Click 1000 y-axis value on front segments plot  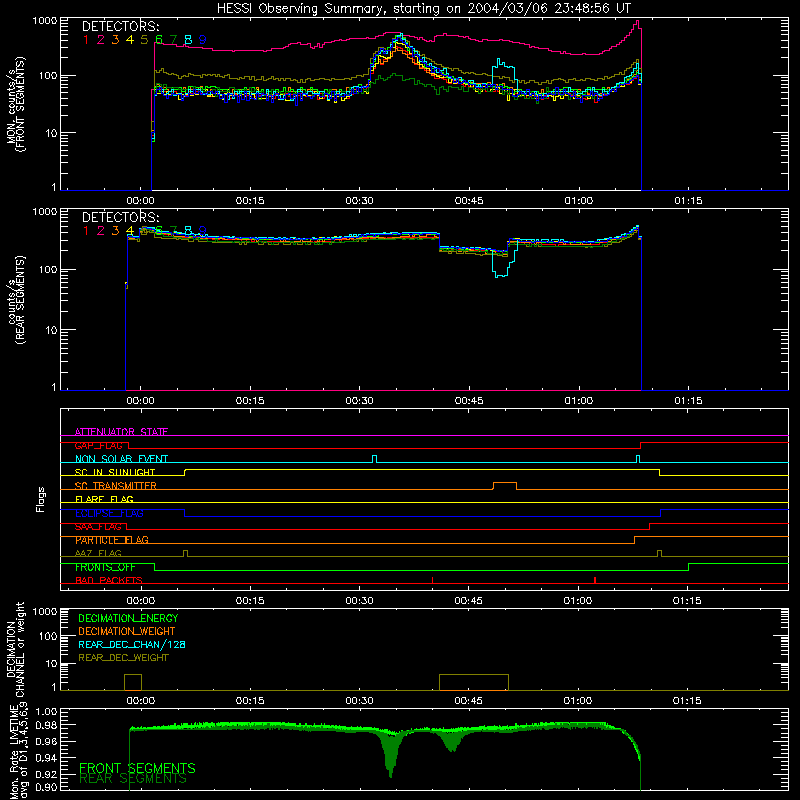coord(45,21)
